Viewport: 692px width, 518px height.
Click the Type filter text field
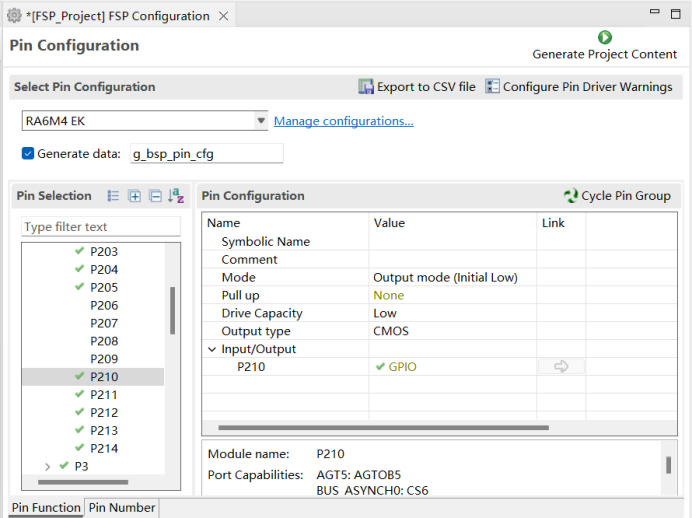[x=101, y=226]
